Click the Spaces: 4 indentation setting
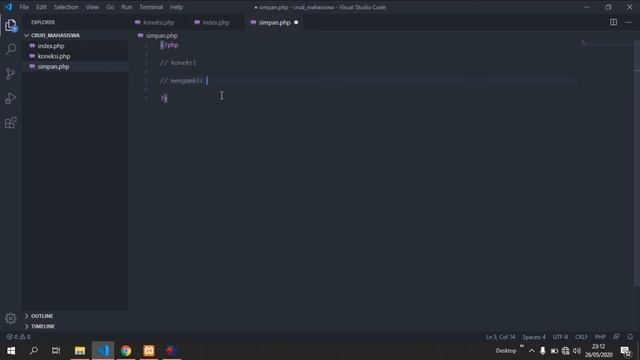640x360 pixels. pyautogui.click(x=533, y=337)
